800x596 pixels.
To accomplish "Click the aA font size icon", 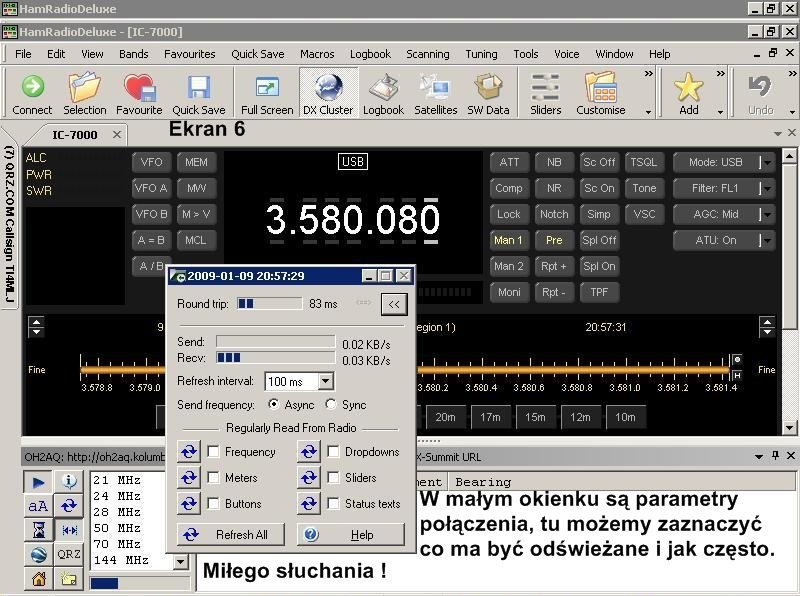I will click(x=38, y=506).
